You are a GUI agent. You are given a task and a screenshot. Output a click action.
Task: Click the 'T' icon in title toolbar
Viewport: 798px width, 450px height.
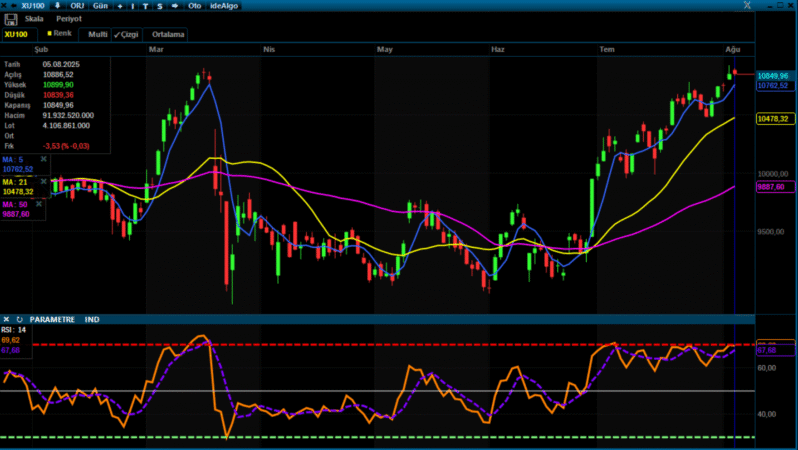click(x=146, y=6)
